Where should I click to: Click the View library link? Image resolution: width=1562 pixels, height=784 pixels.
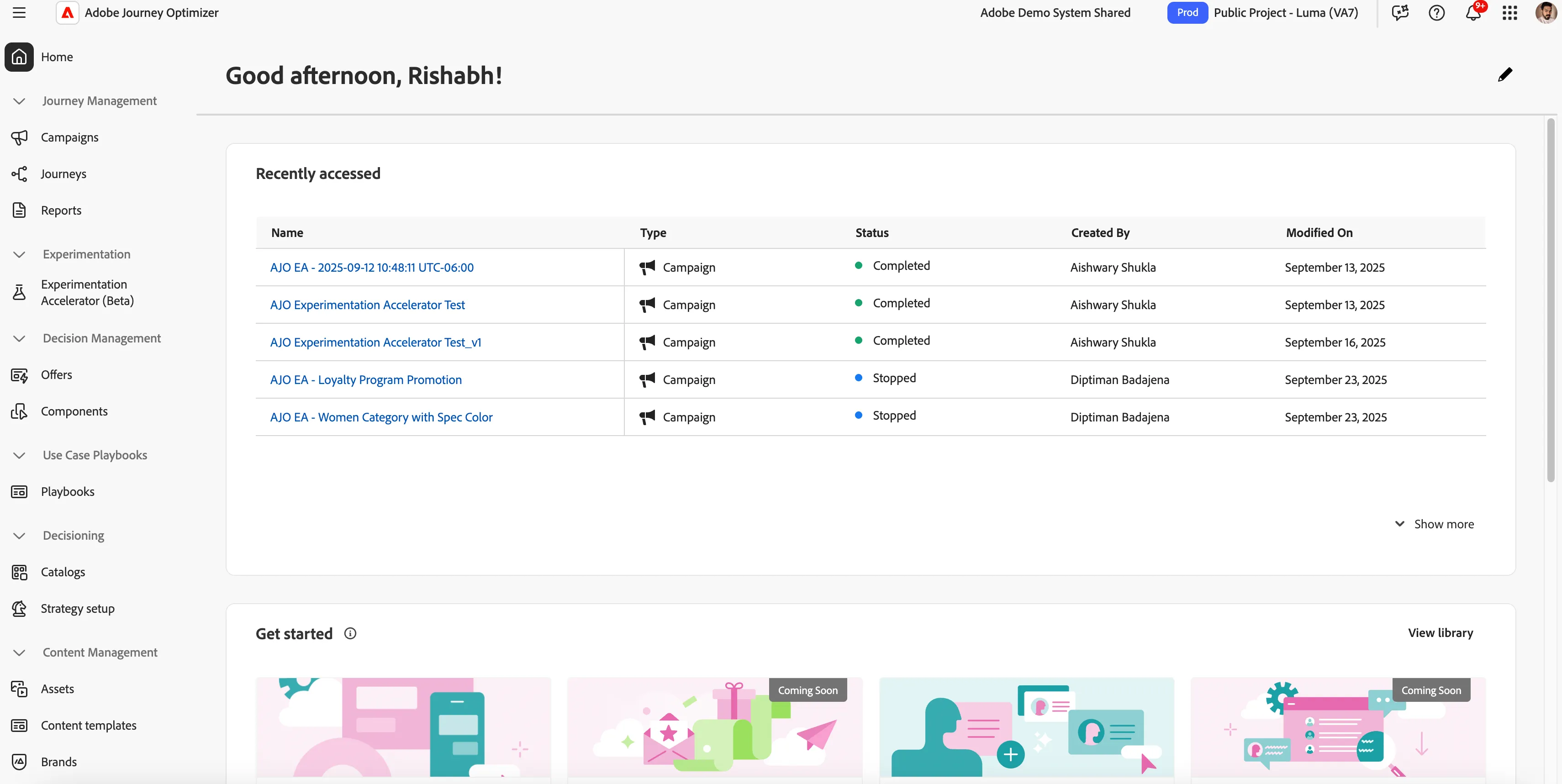(1440, 633)
